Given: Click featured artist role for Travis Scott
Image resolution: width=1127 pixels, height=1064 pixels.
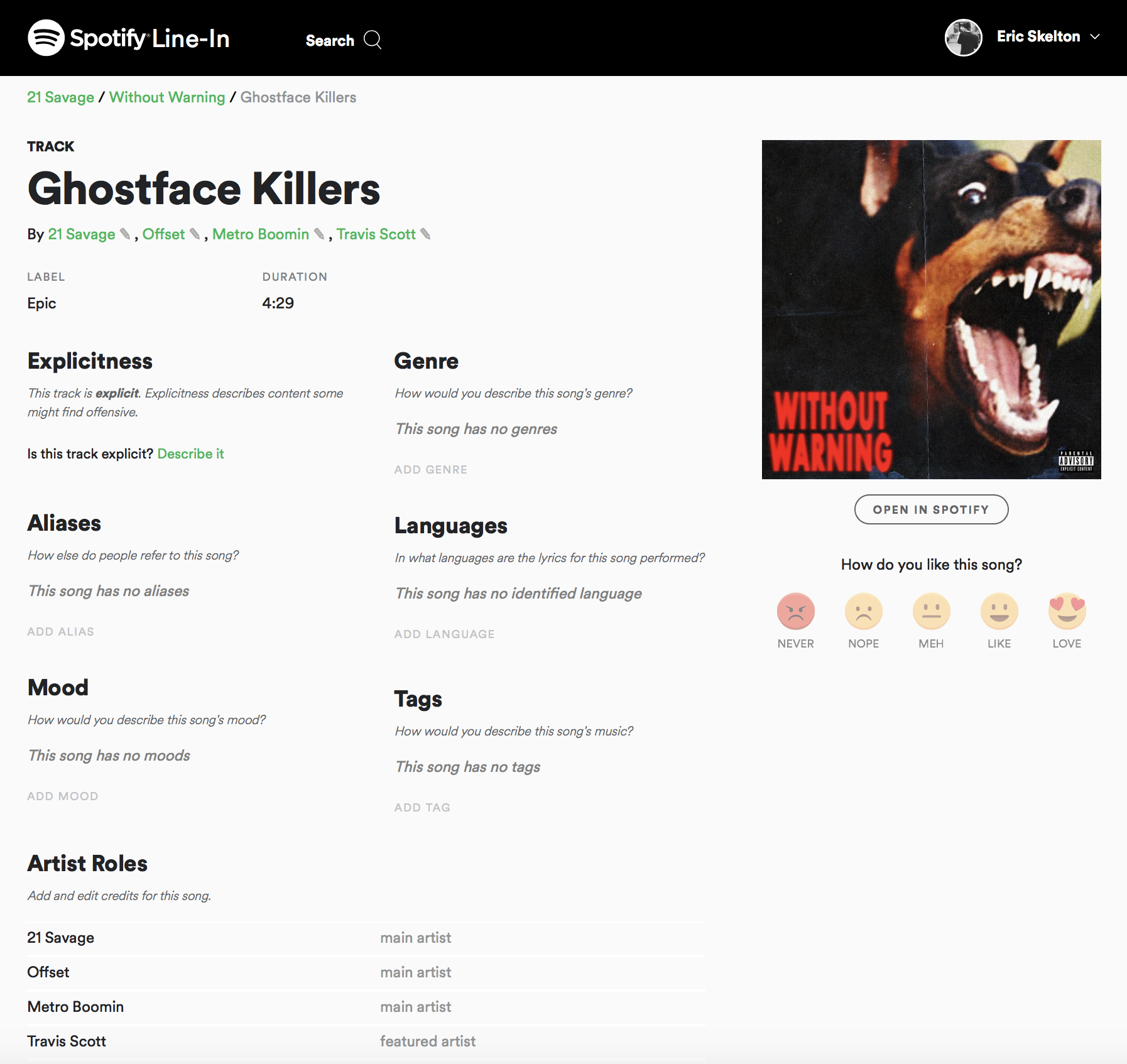Looking at the screenshot, I should (428, 1041).
